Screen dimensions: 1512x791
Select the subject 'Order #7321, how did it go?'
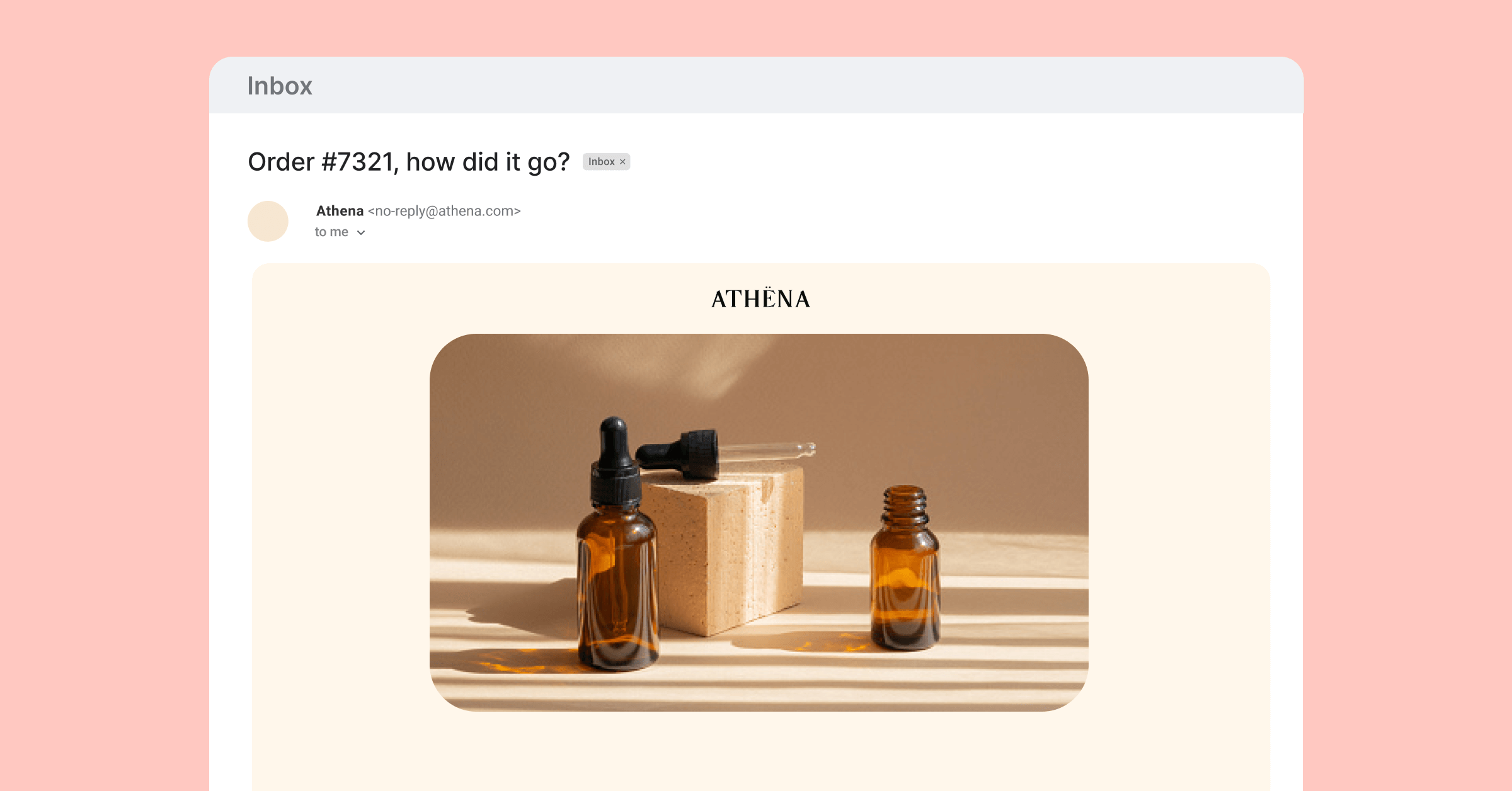[409, 162]
